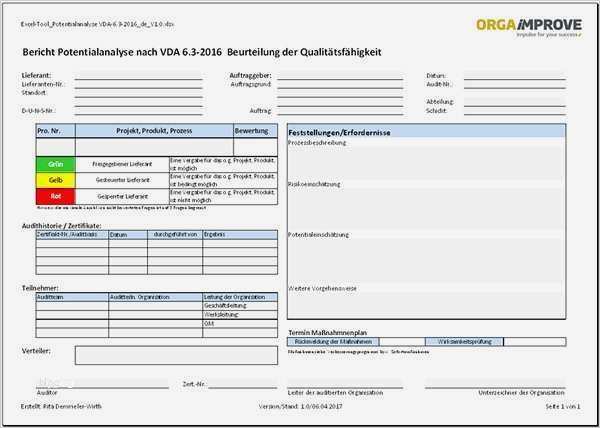
Task: Select the Rot red rating cell
Action: (x=56, y=196)
